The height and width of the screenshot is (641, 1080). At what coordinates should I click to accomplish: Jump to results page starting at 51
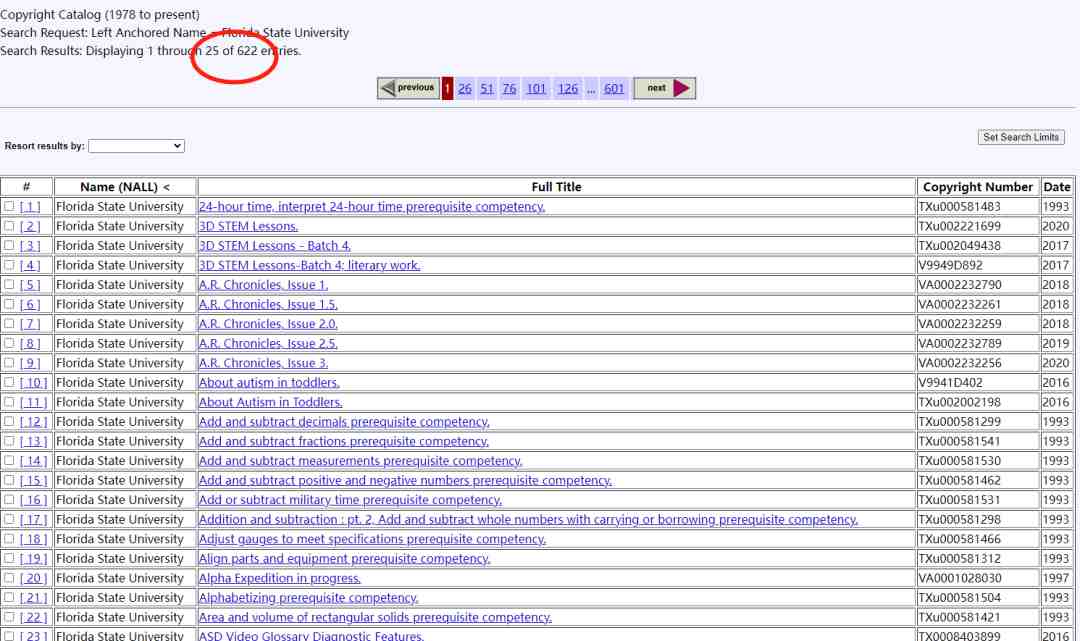(487, 89)
